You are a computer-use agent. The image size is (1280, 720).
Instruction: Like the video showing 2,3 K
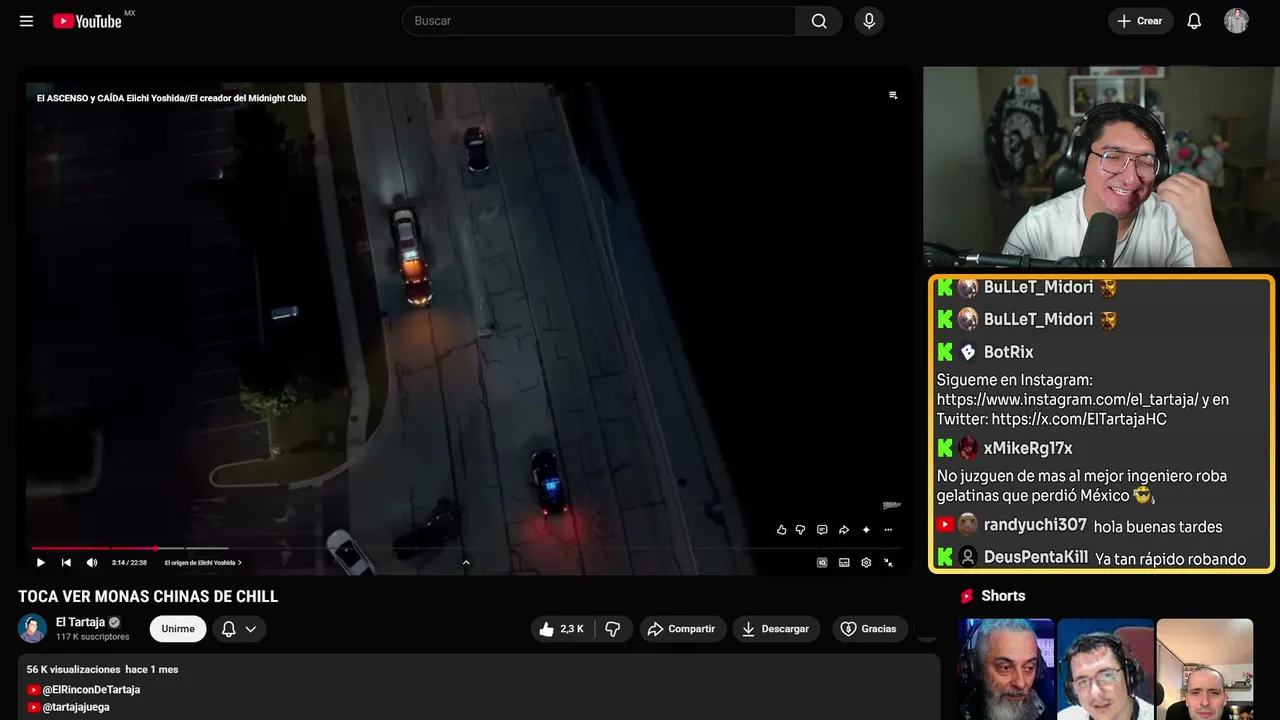coord(562,629)
